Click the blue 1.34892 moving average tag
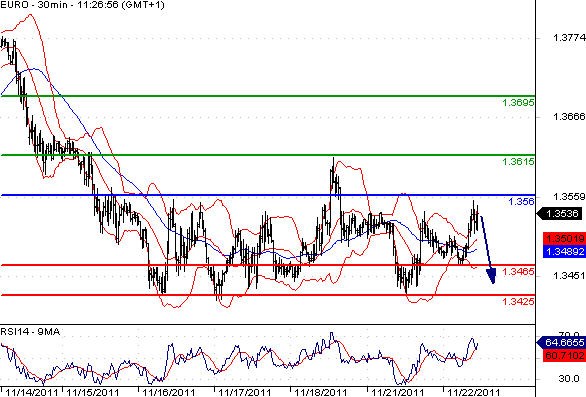 click(564, 251)
